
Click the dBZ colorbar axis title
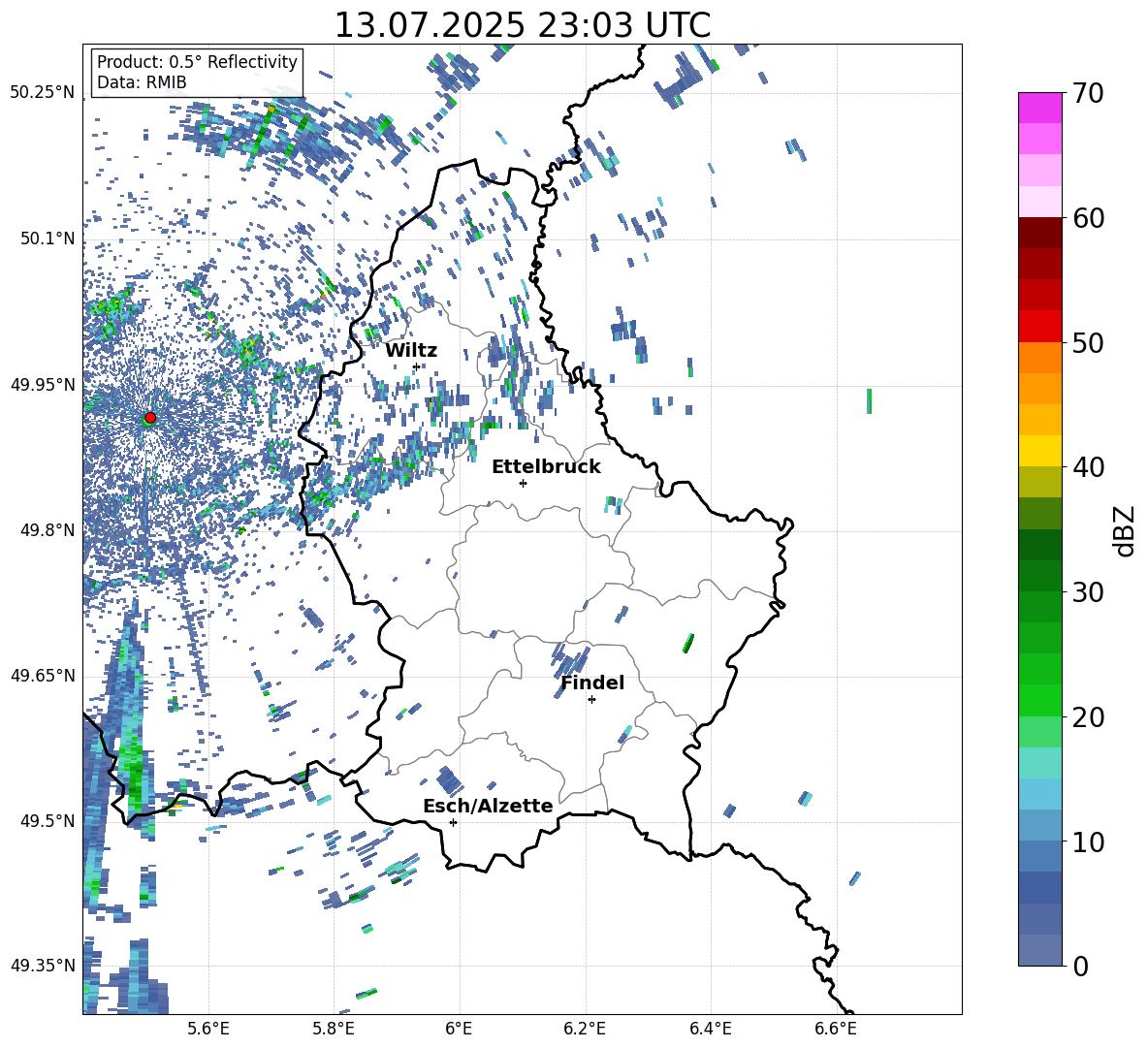click(1125, 530)
